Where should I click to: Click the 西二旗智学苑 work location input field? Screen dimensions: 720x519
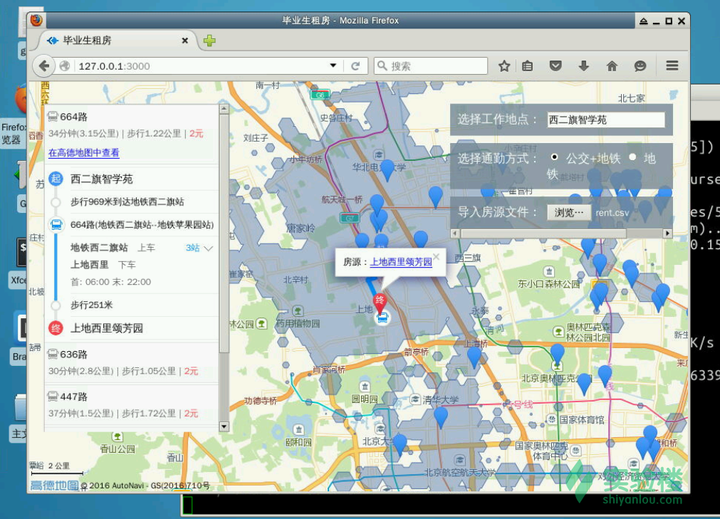tap(606, 120)
